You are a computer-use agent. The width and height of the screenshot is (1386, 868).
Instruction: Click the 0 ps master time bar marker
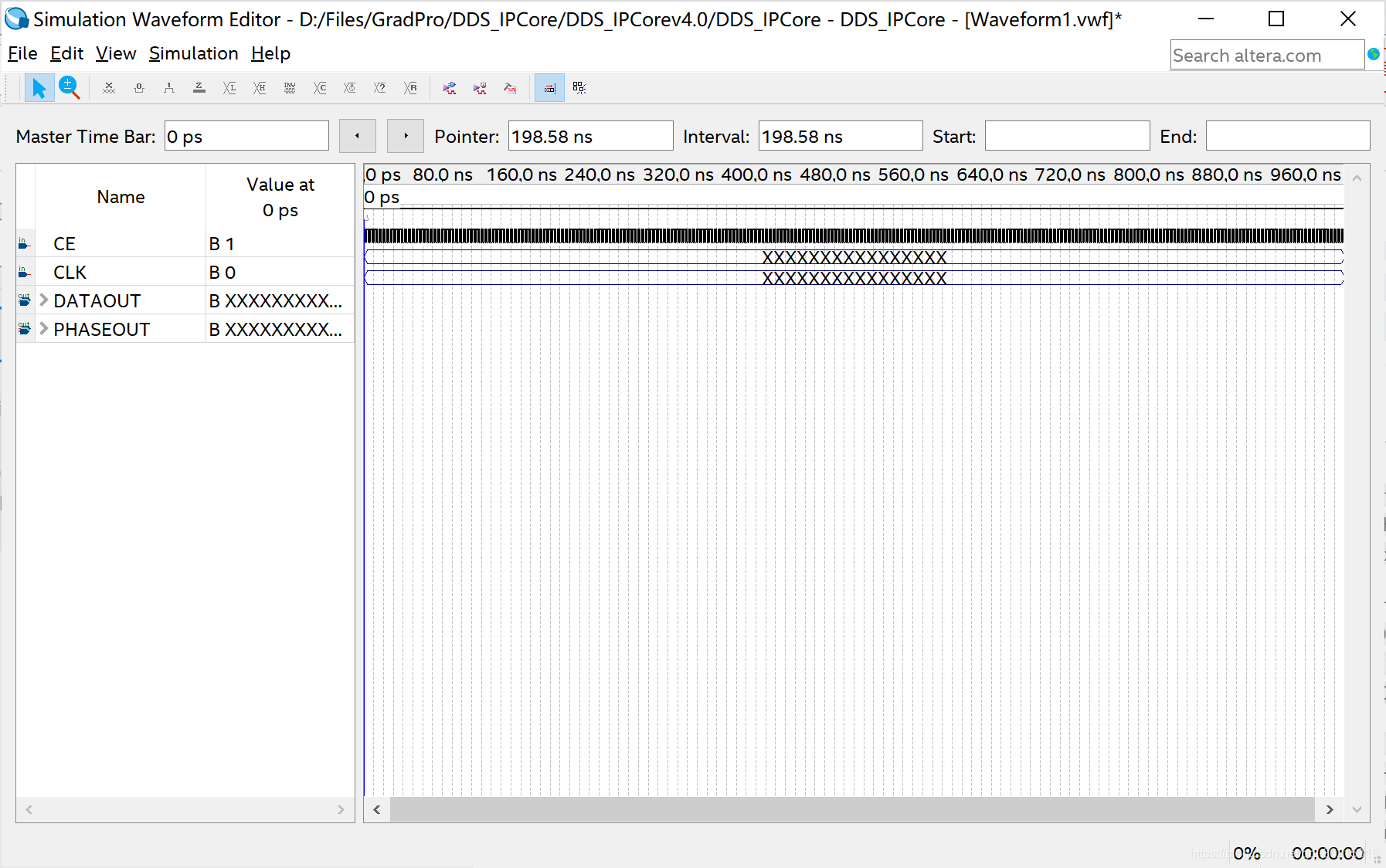click(x=382, y=197)
